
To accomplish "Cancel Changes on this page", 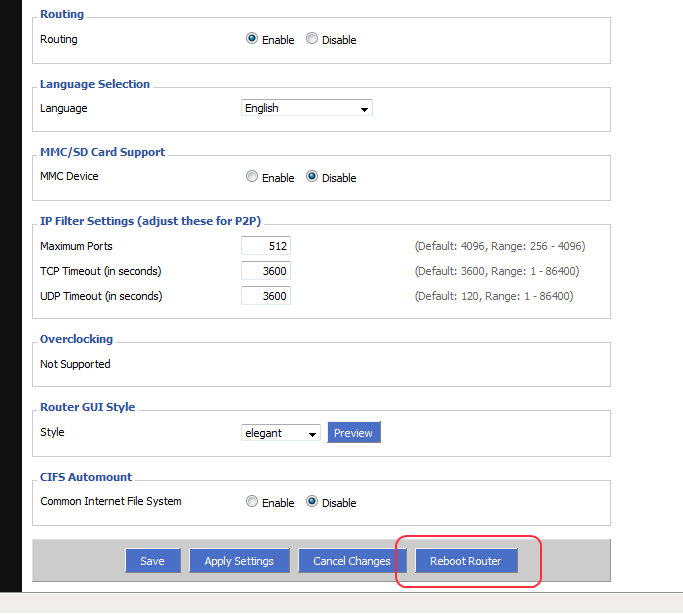I will 352,561.
